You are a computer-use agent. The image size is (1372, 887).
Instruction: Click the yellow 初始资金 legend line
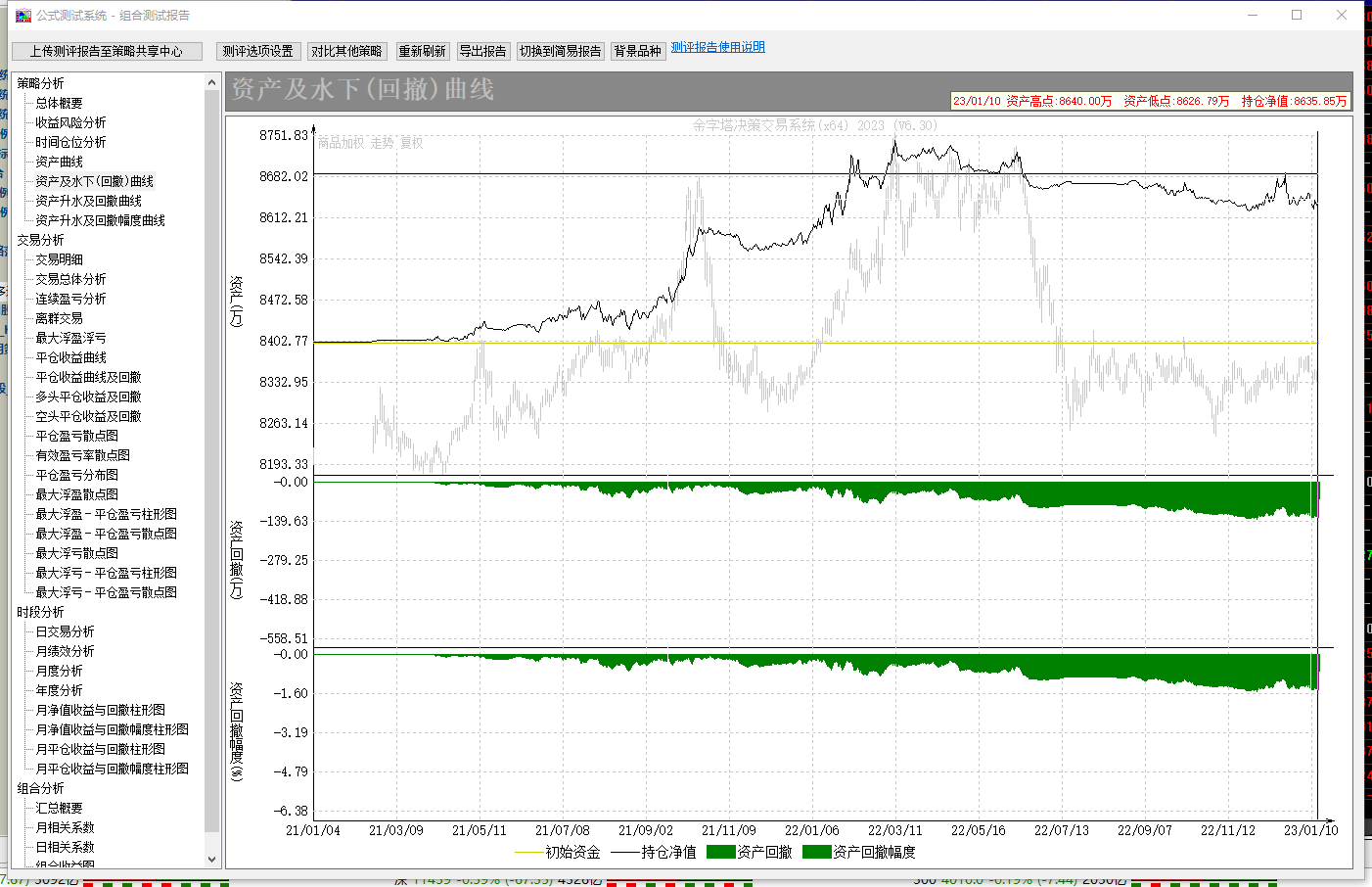click(528, 853)
